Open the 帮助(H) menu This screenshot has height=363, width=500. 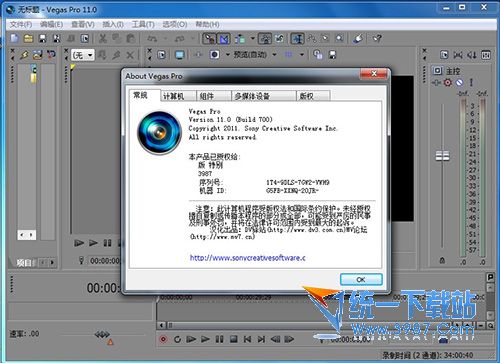(207, 24)
